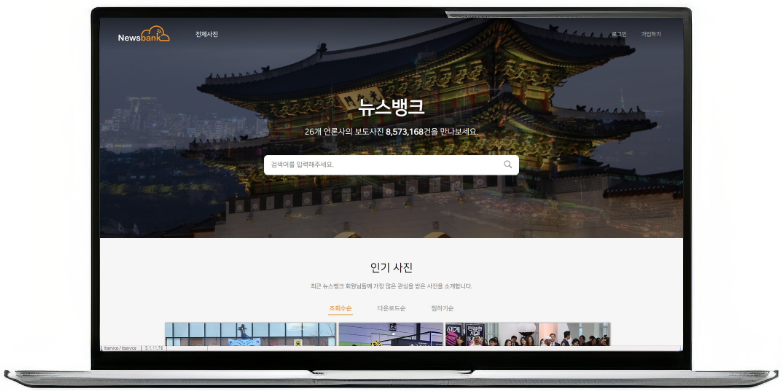Viewport: 783px width, 391px height.
Task: Click the 로그인 link
Action: pos(619,34)
